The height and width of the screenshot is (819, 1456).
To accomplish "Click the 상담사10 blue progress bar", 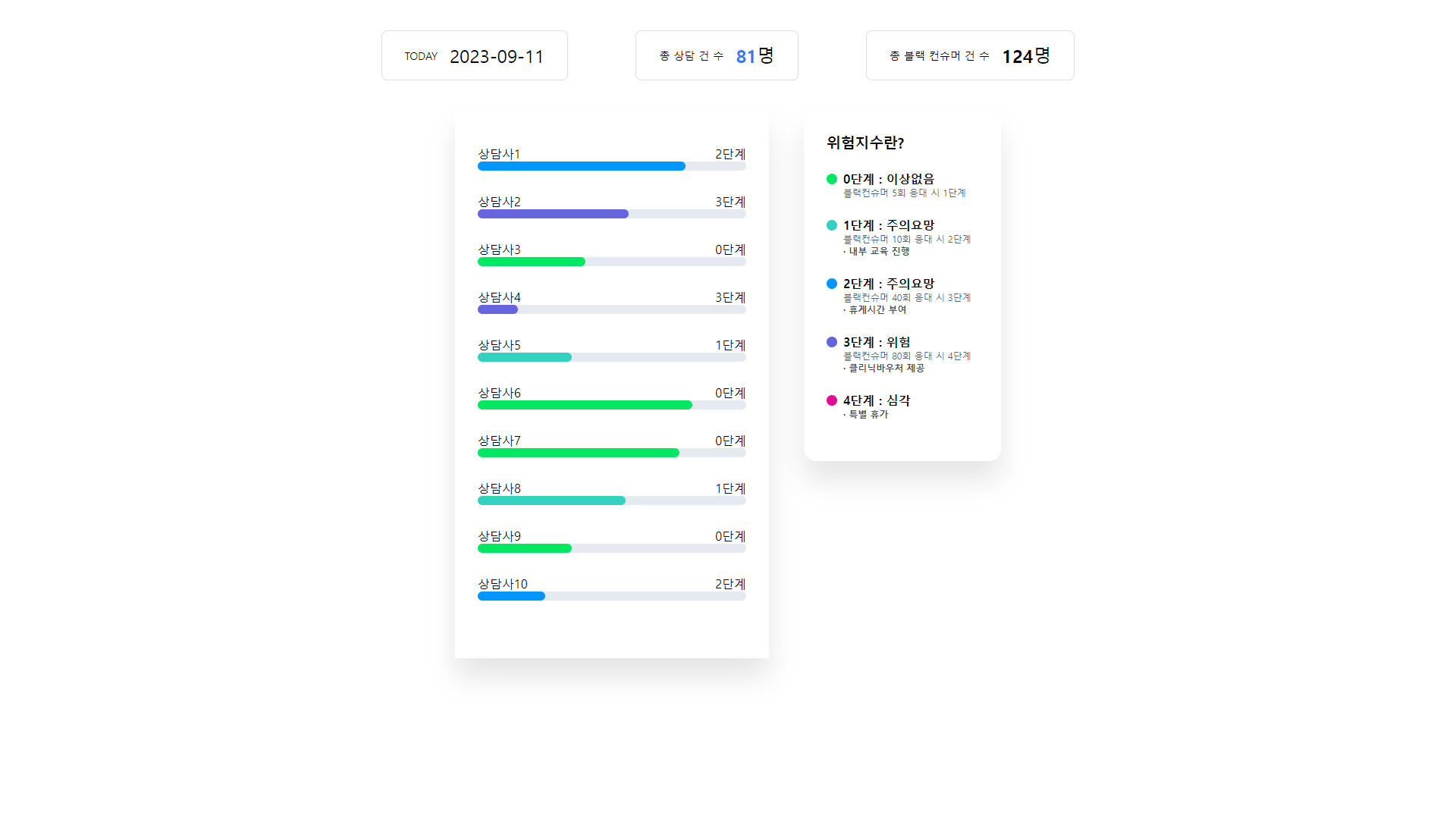I will coord(511,596).
